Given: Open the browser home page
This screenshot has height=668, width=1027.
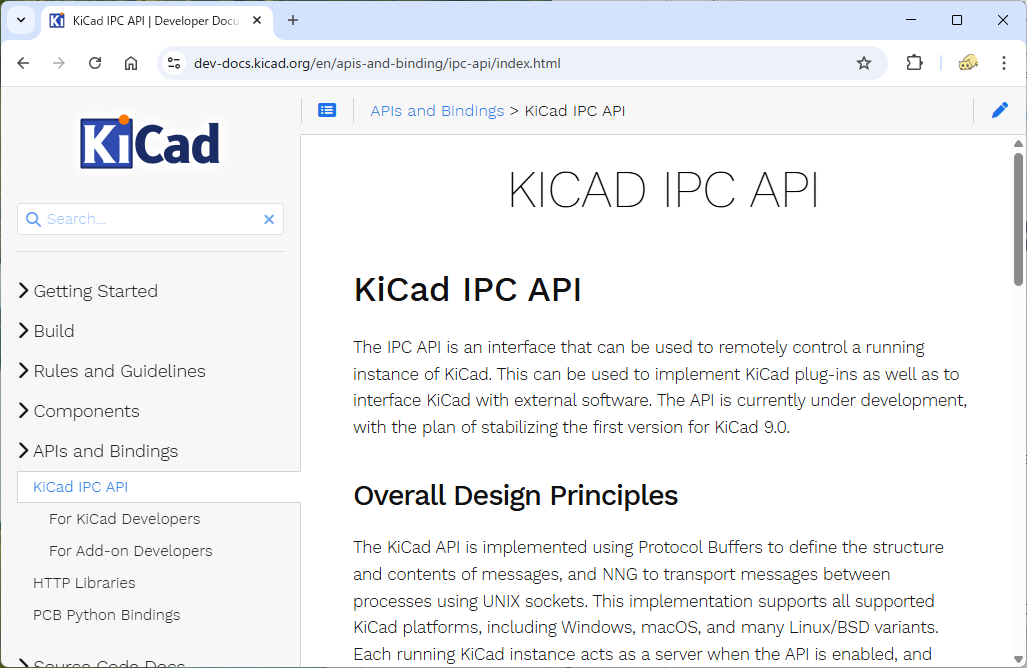Looking at the screenshot, I should pos(131,63).
